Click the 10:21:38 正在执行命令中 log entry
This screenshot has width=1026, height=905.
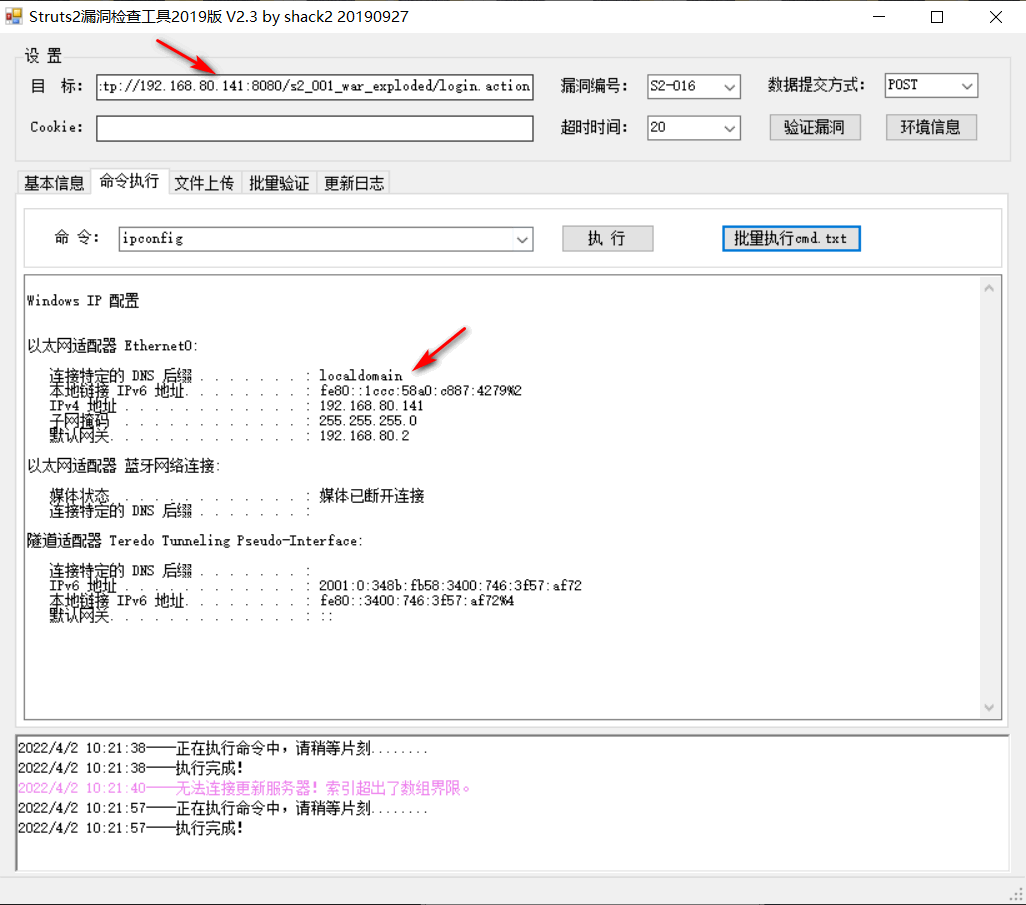point(222,748)
